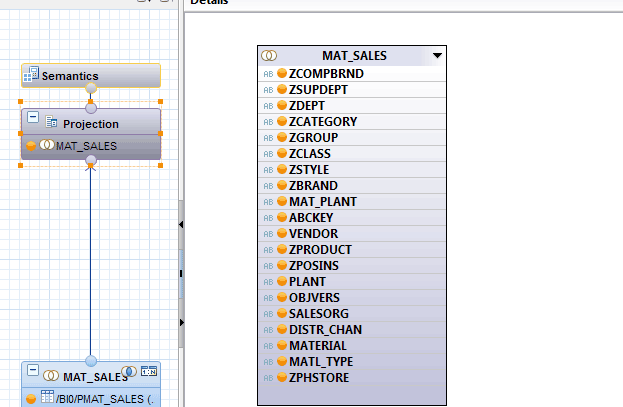Click orange dot beside ZSTYLE
This screenshot has height=407, width=623.
(x=282, y=169)
